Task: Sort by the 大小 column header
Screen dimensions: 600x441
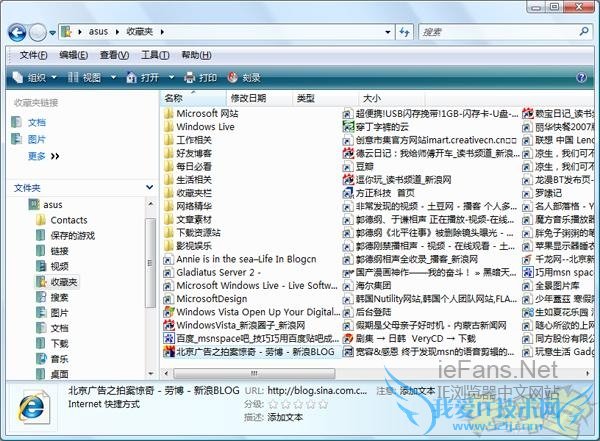Action: pyautogui.click(x=392, y=98)
